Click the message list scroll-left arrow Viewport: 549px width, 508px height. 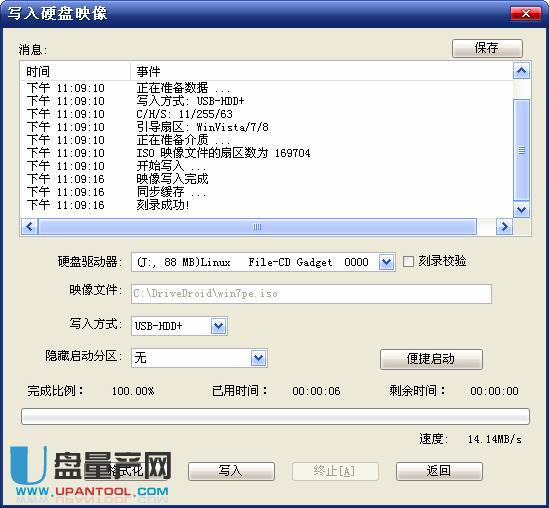point(29,227)
